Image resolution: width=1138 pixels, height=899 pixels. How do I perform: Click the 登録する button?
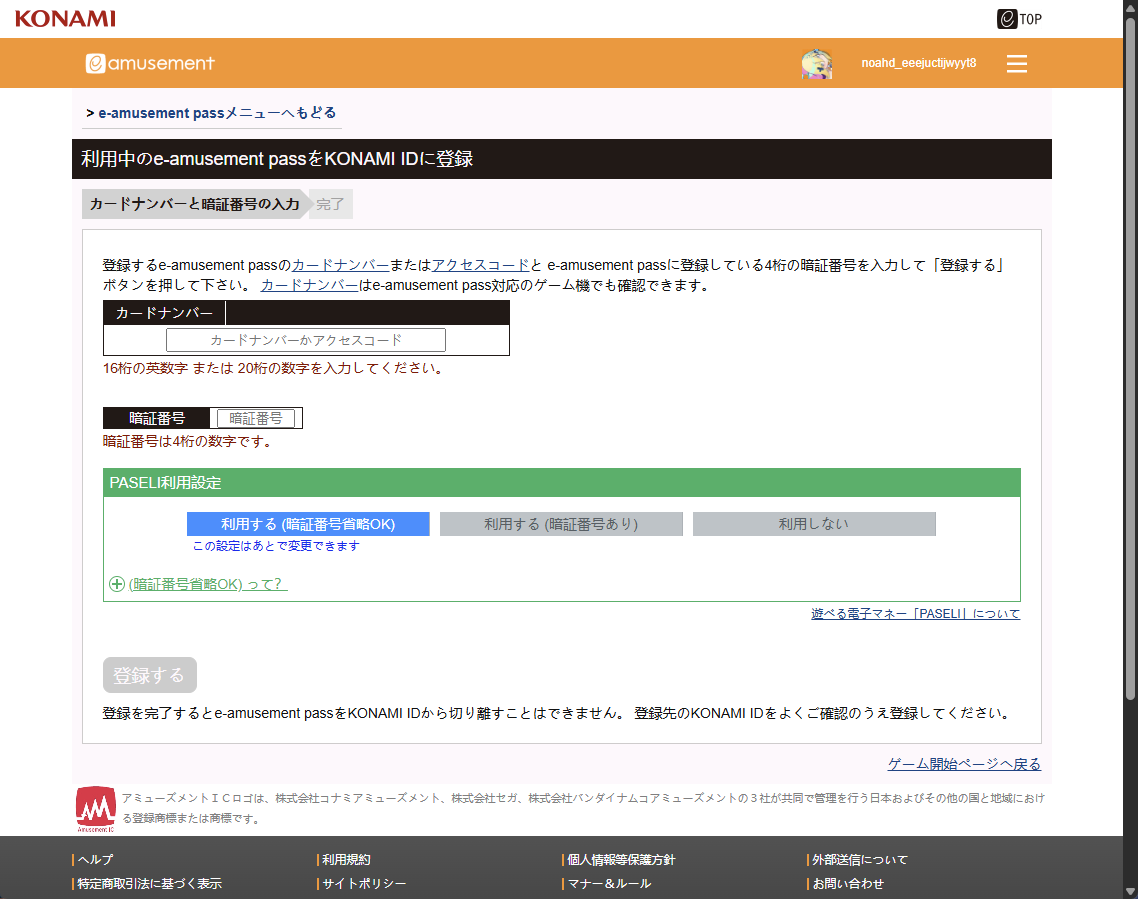[149, 675]
